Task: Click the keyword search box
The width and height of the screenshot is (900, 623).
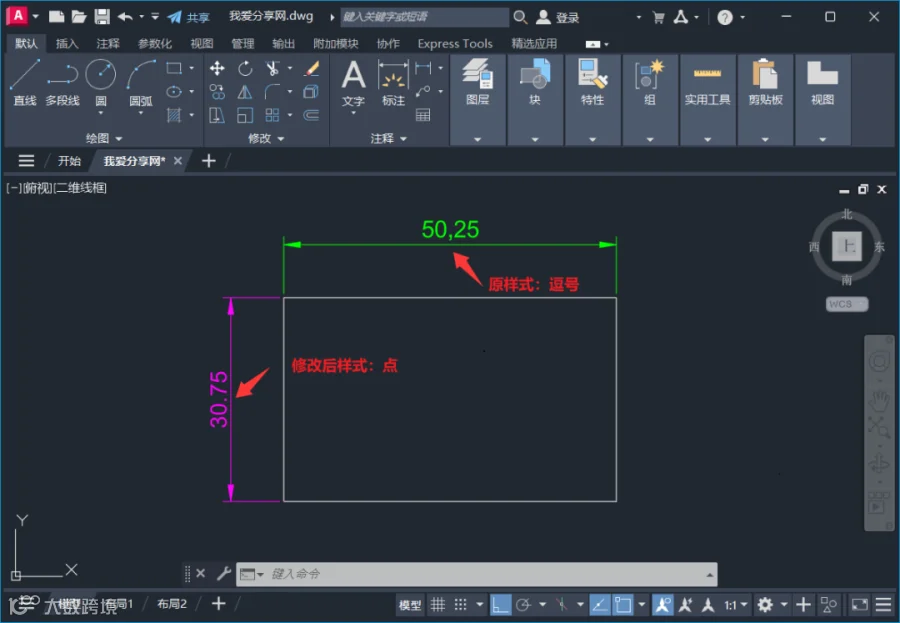Action: (425, 17)
